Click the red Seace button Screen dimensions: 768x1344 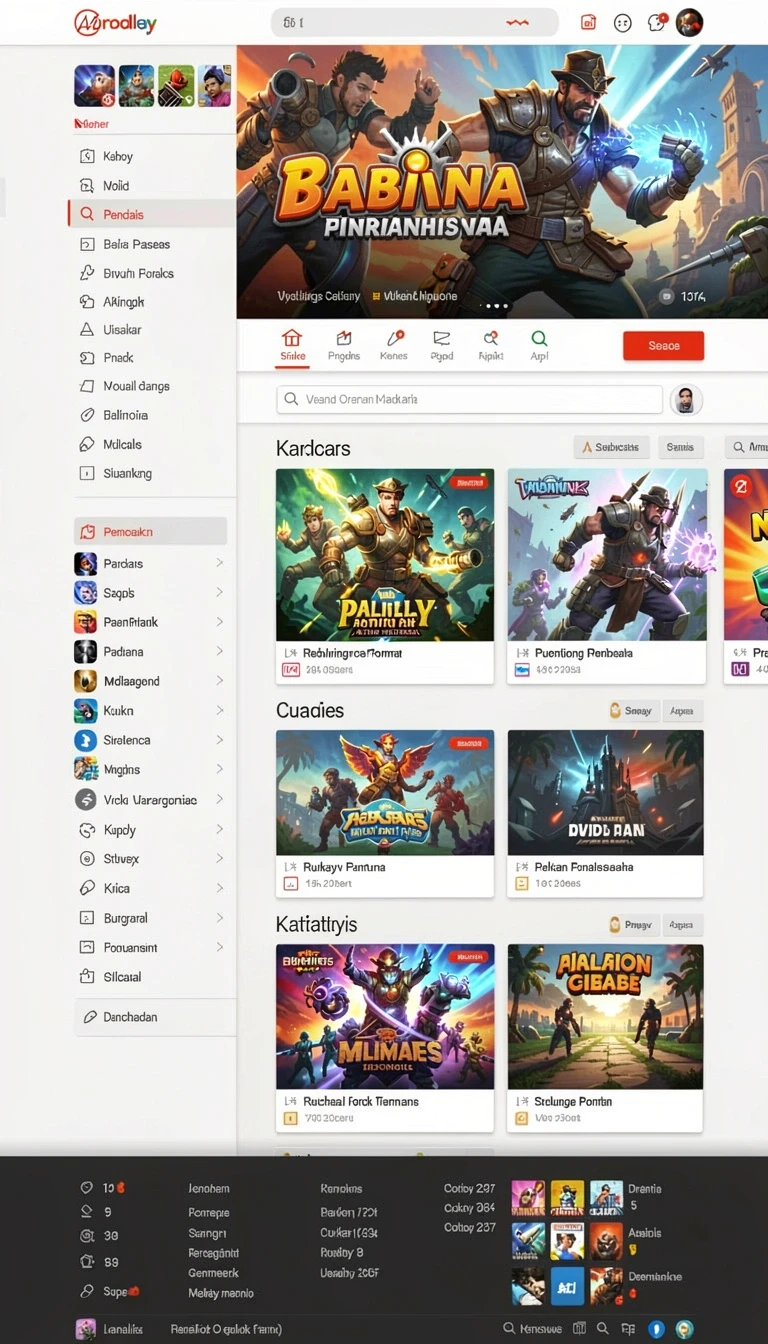tap(663, 346)
